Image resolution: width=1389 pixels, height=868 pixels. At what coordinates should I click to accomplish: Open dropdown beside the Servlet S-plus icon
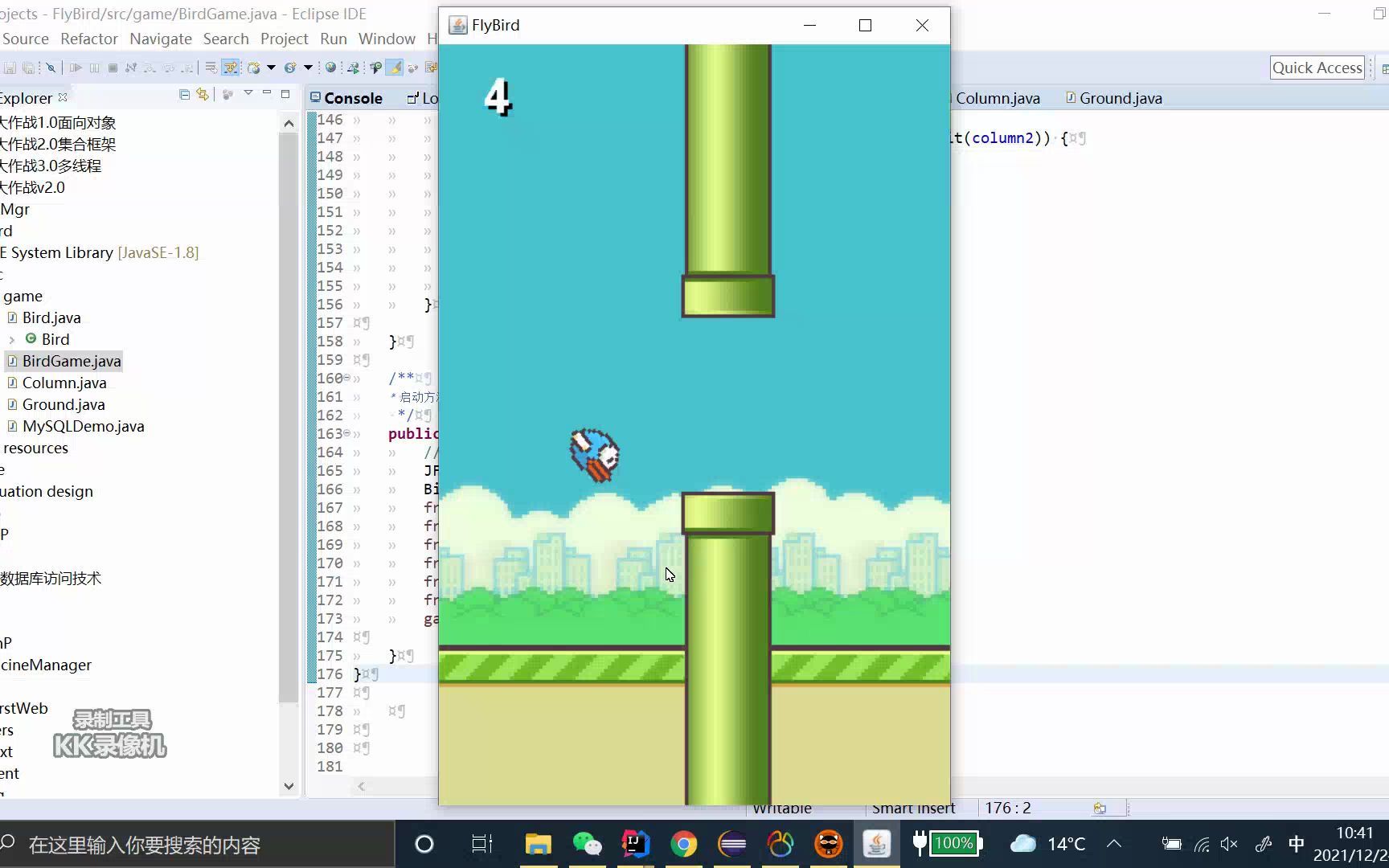308,68
